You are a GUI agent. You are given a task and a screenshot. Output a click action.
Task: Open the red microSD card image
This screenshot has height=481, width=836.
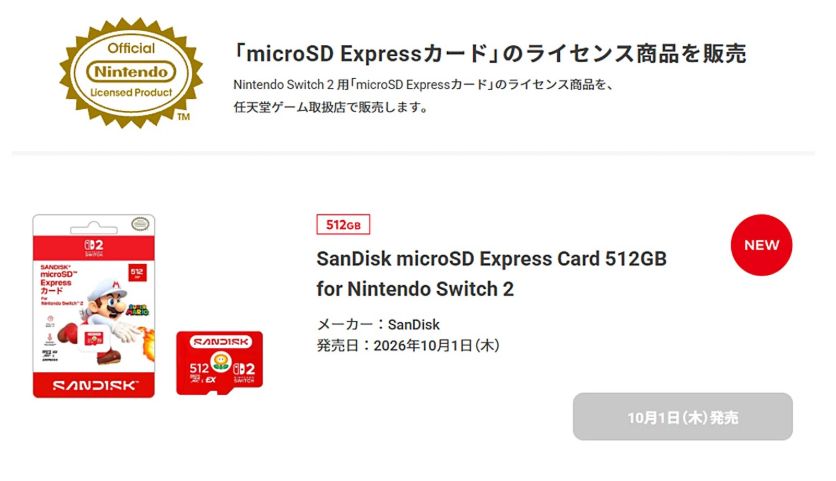click(220, 363)
